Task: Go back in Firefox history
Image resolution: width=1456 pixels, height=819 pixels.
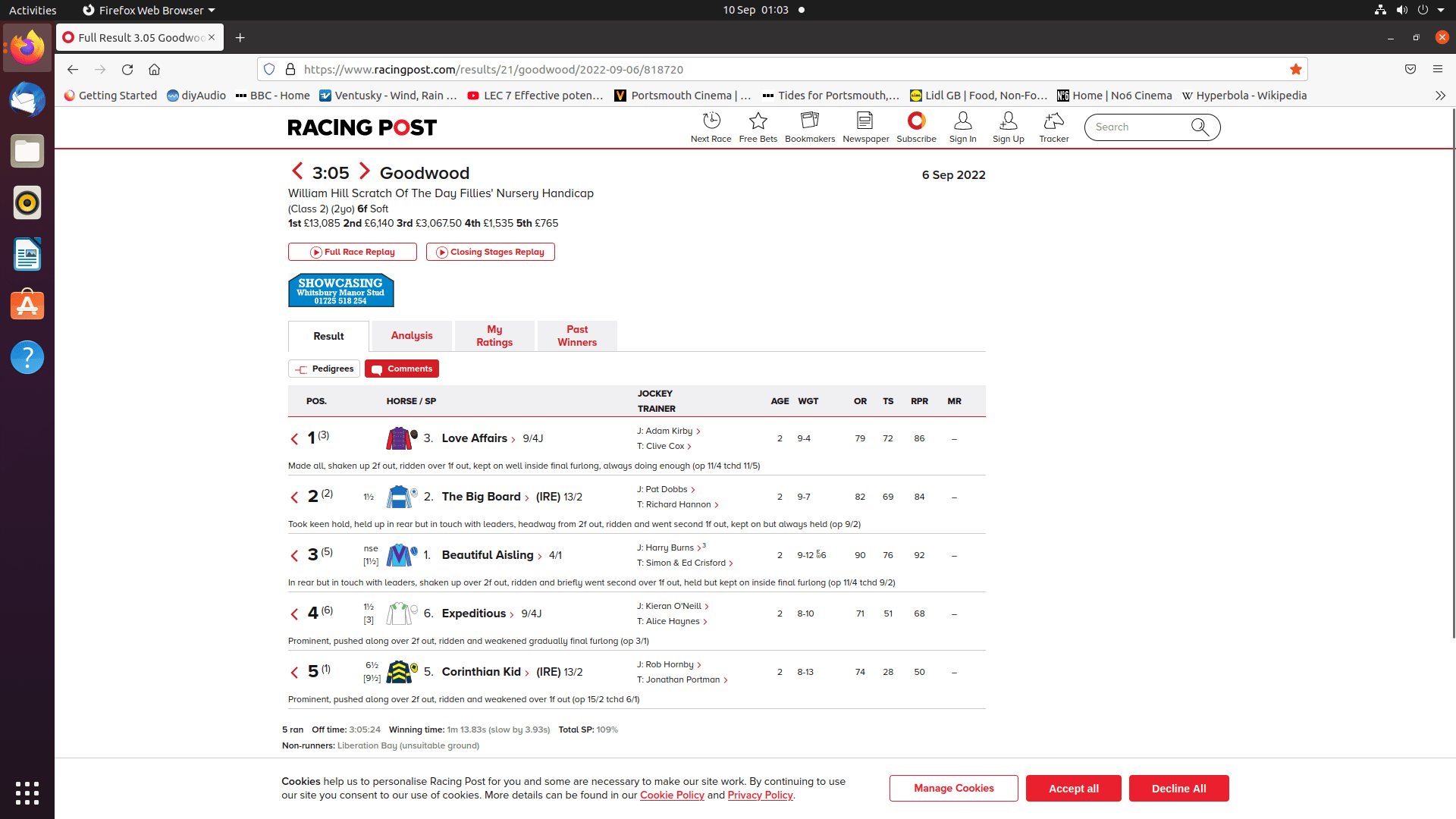Action: point(73,69)
